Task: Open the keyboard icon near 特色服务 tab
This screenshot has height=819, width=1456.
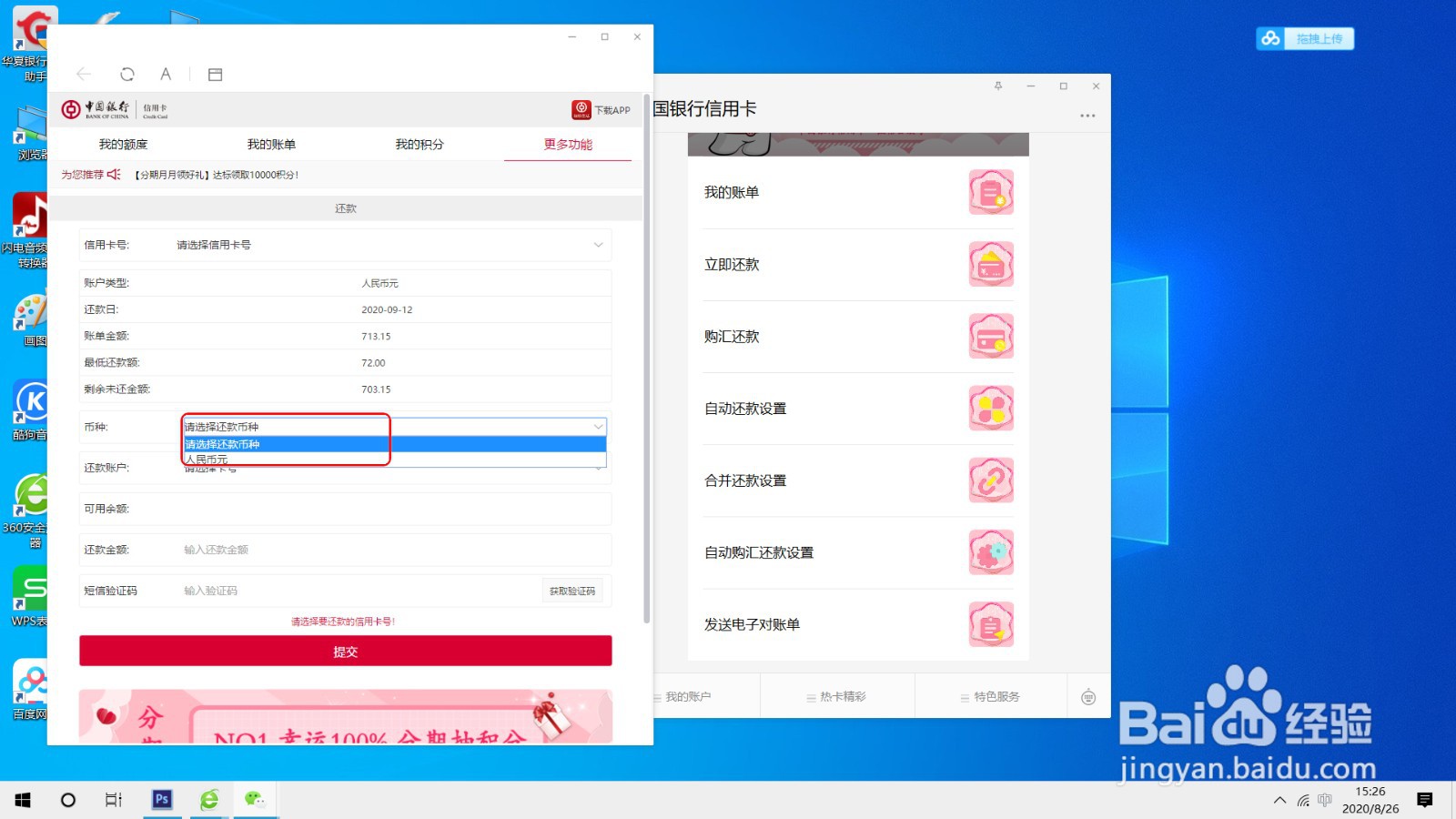Action: pos(1087,695)
